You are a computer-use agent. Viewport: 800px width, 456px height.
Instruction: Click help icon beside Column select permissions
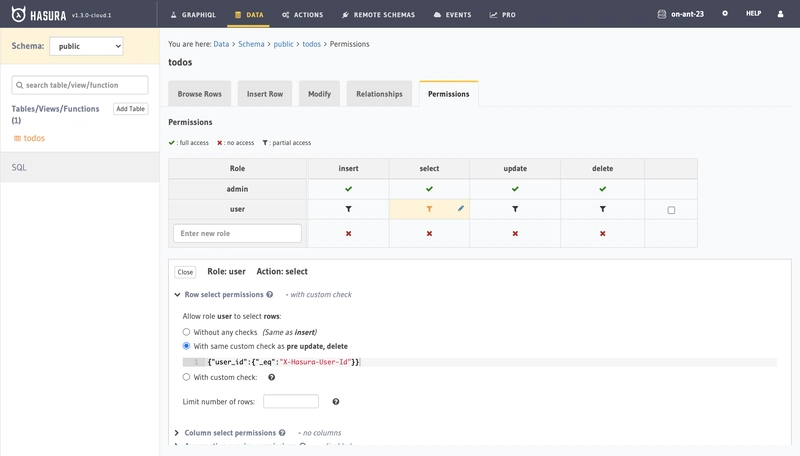coord(282,433)
